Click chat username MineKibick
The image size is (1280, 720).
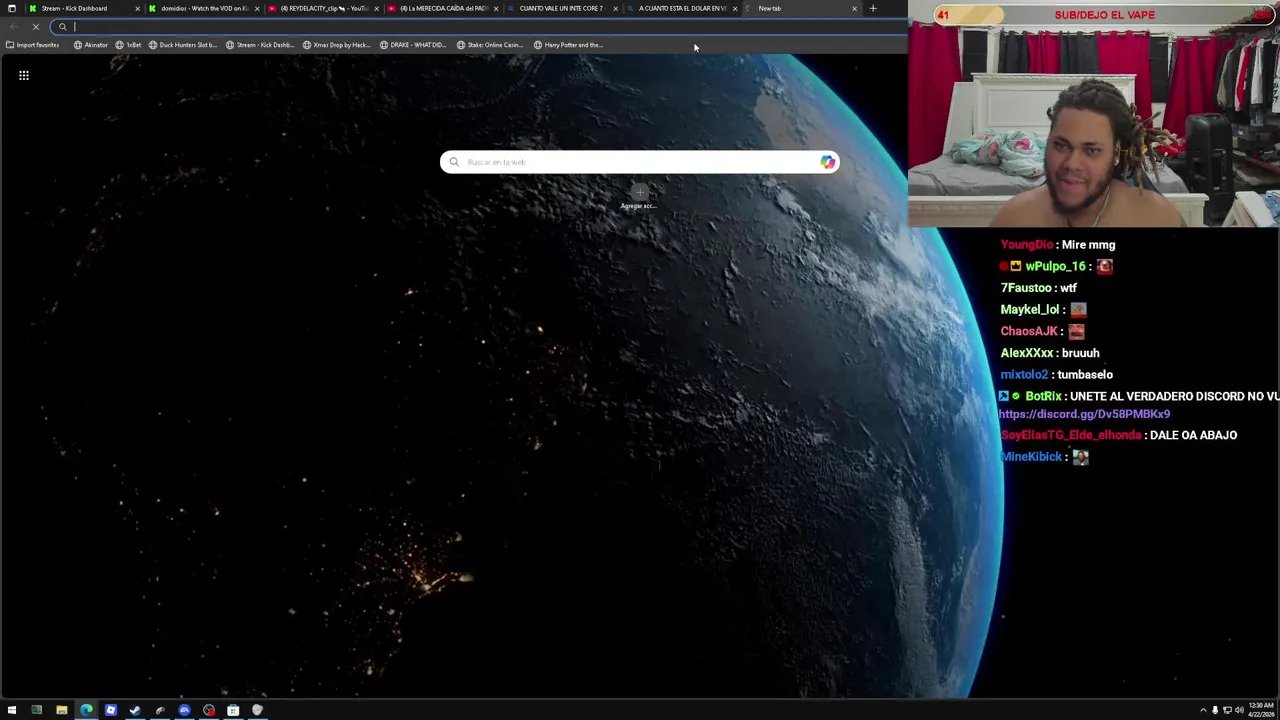point(1031,457)
